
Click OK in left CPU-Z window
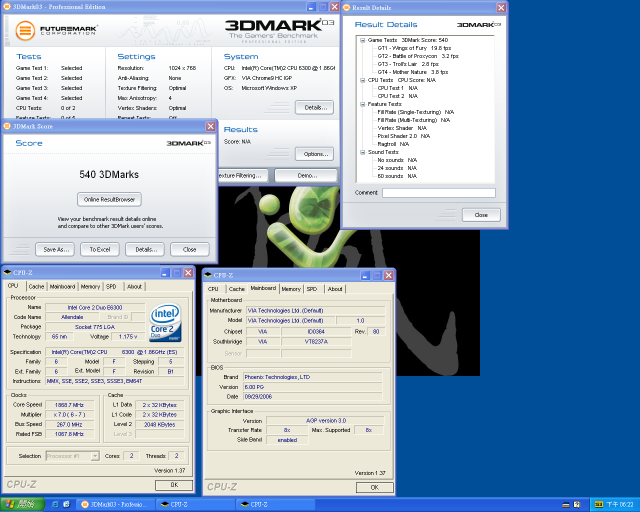pyautogui.click(x=174, y=485)
